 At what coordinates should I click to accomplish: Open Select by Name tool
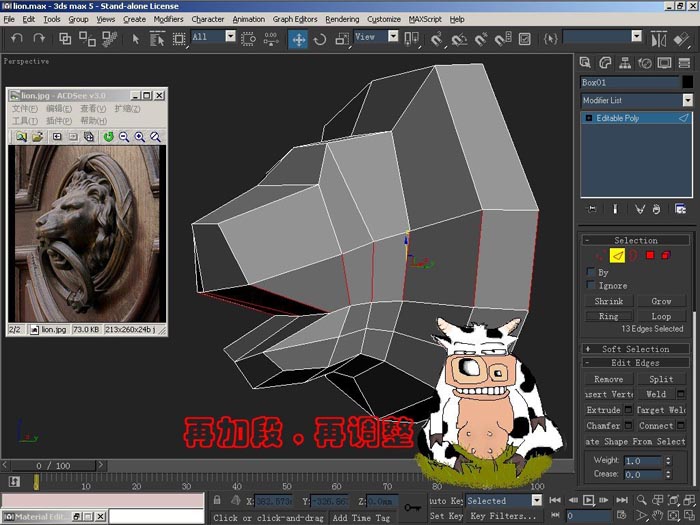pos(157,39)
